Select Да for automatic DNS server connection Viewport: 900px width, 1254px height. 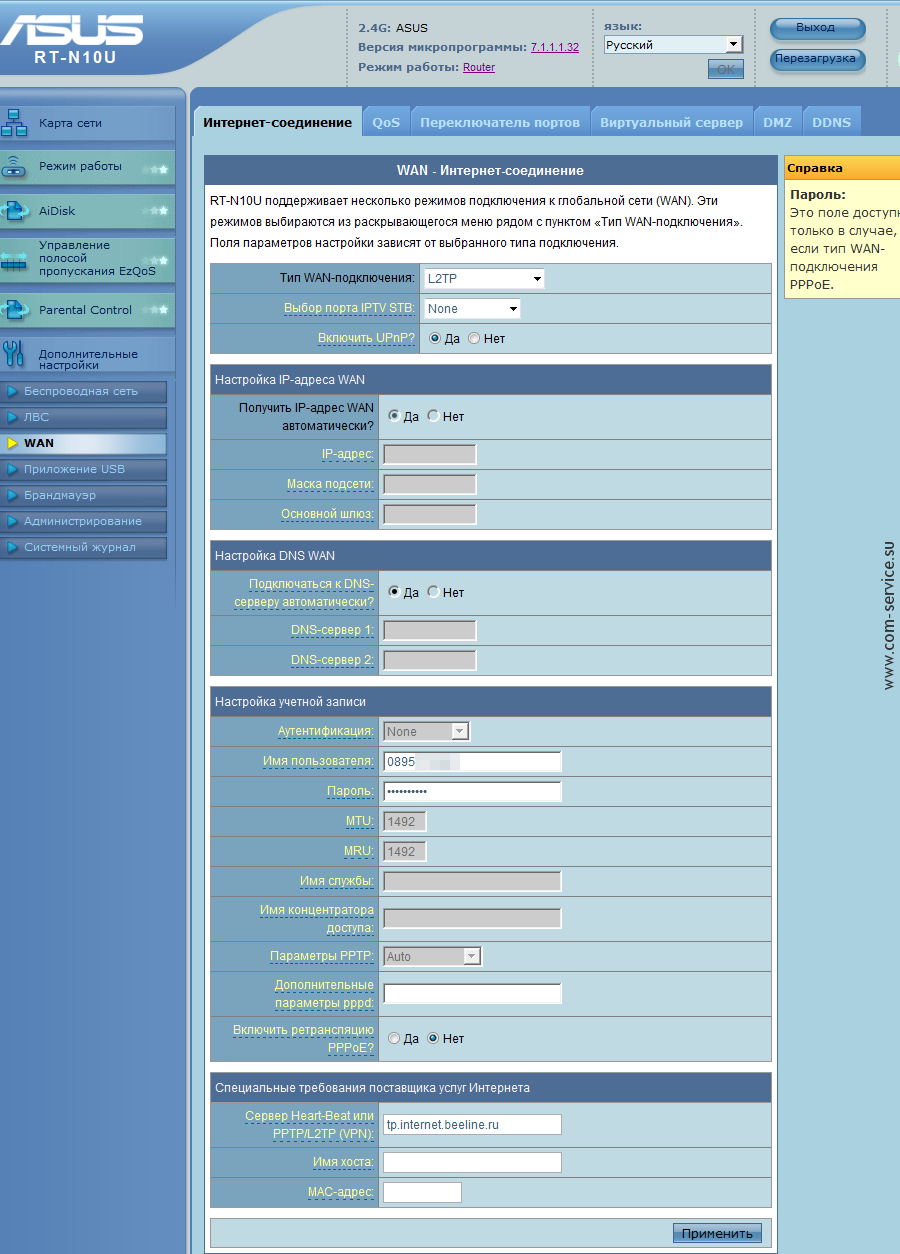(x=394, y=592)
